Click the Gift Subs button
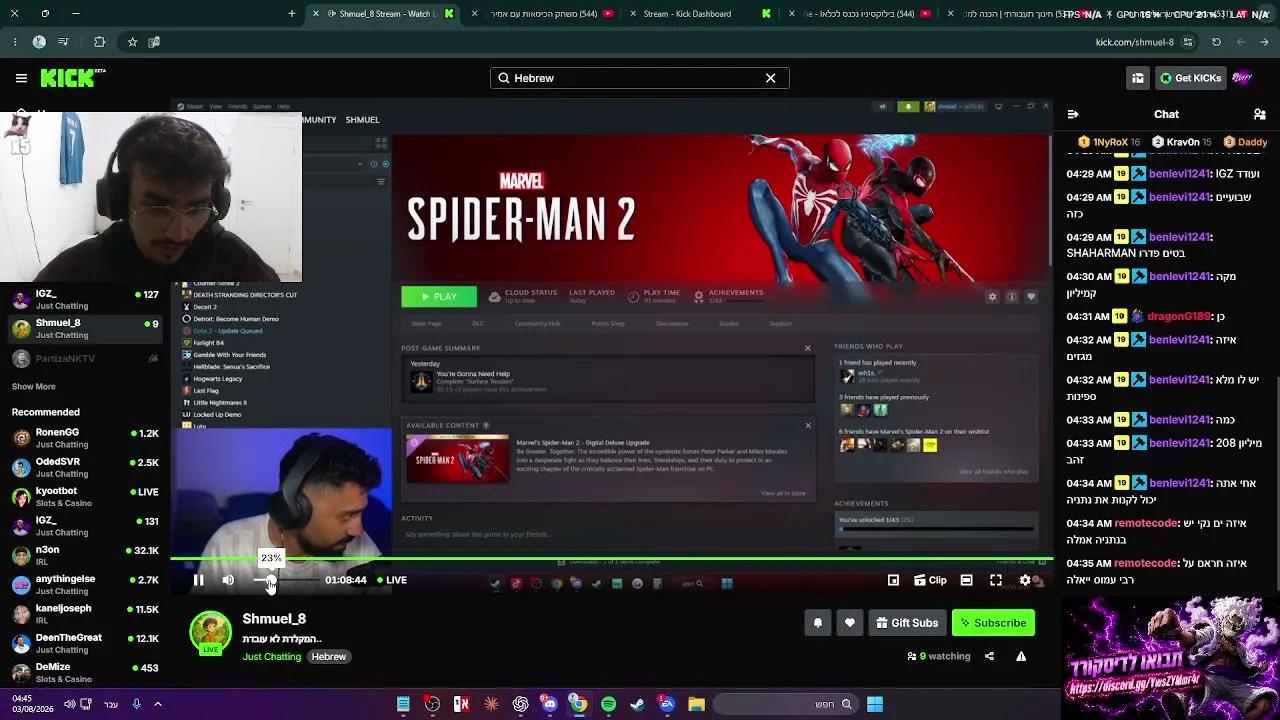The image size is (1280, 720). 907,623
